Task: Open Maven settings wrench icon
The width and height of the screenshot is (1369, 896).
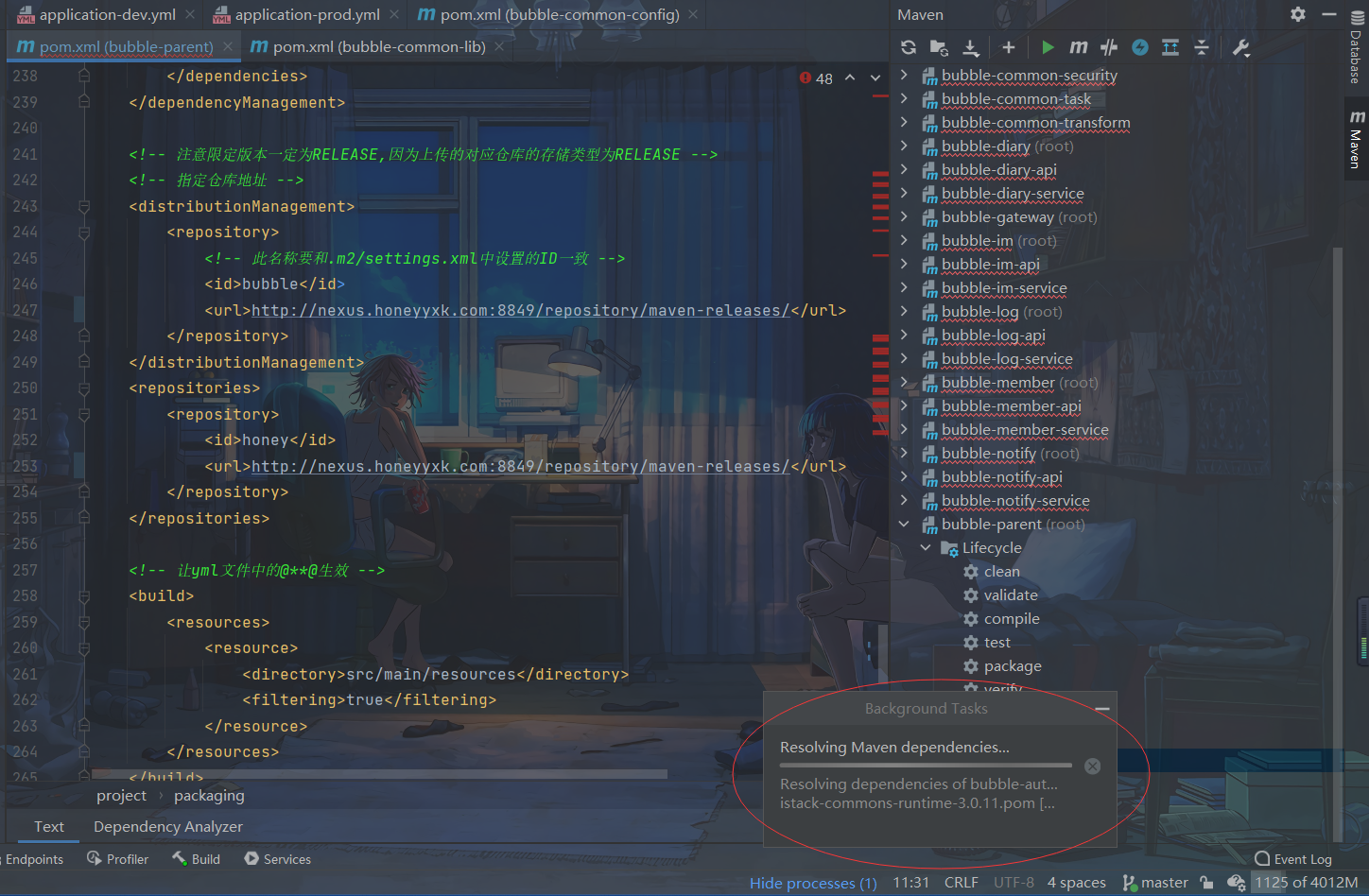Action: pos(1241,47)
